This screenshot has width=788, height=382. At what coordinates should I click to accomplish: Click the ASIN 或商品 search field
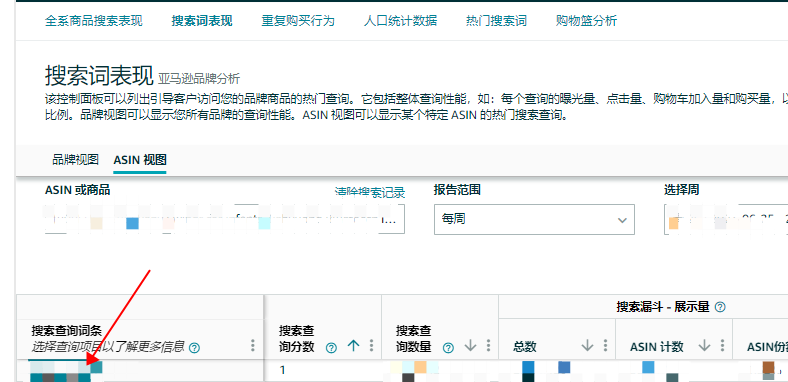pos(225,219)
